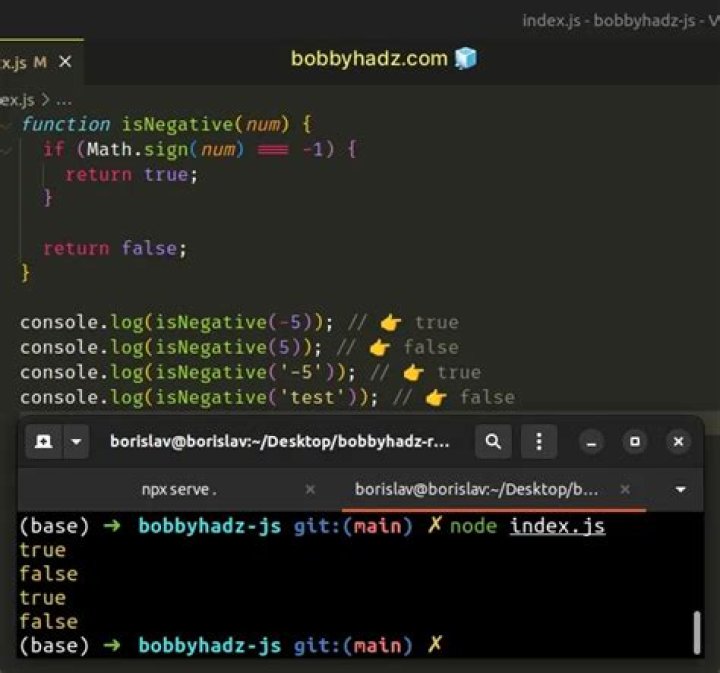
Task: Collapse the isNegative function fold arrow
Action: coord(6,125)
